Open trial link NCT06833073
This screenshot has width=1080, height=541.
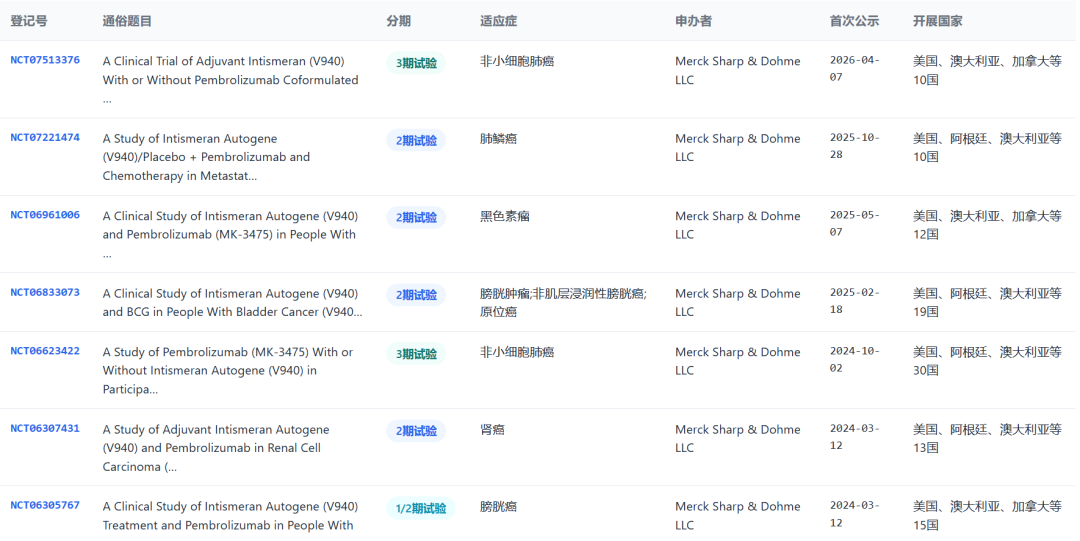(45, 292)
